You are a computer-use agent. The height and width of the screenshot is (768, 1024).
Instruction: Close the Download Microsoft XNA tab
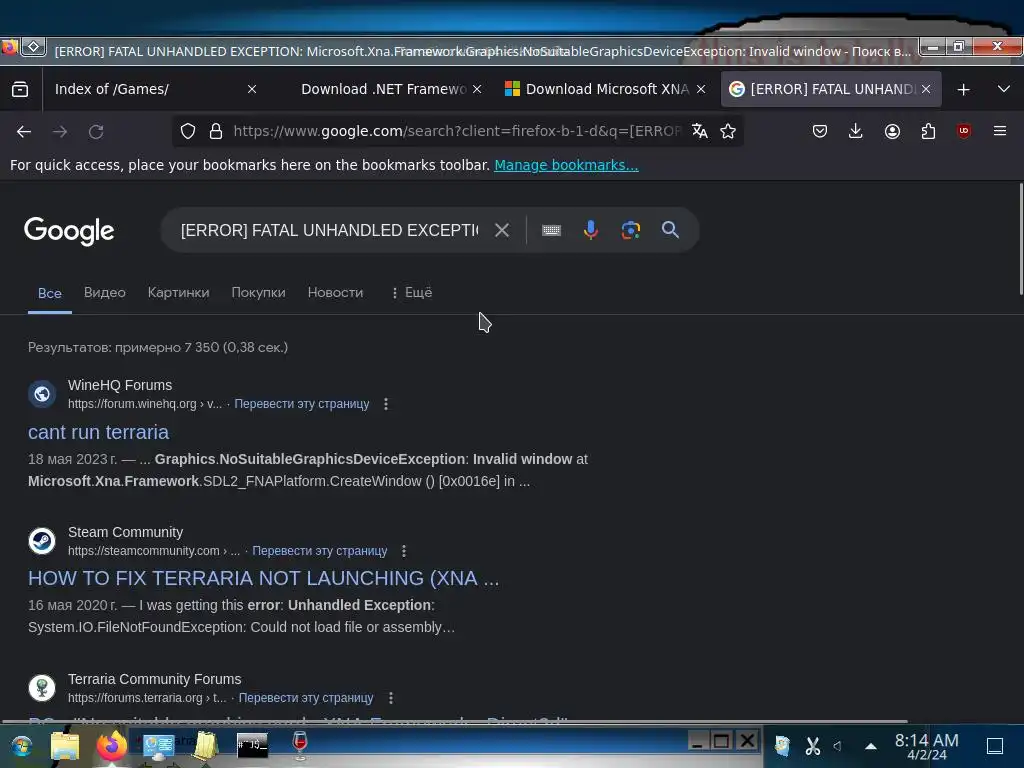coord(701,89)
